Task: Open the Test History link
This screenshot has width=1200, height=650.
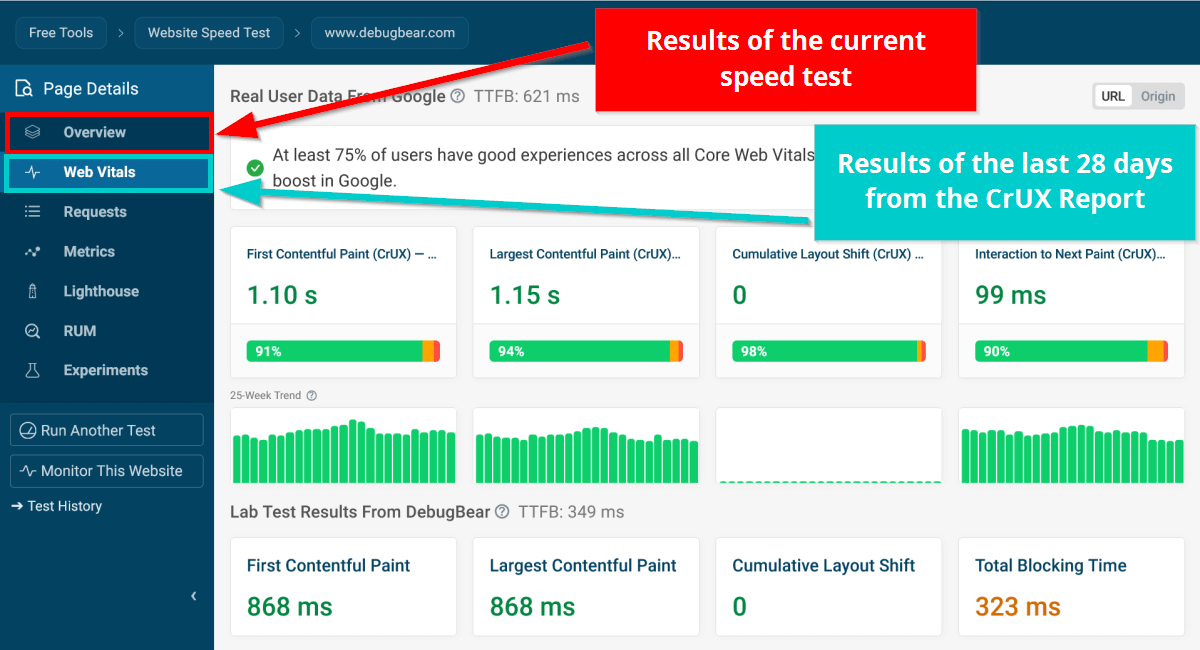Action: 57,506
